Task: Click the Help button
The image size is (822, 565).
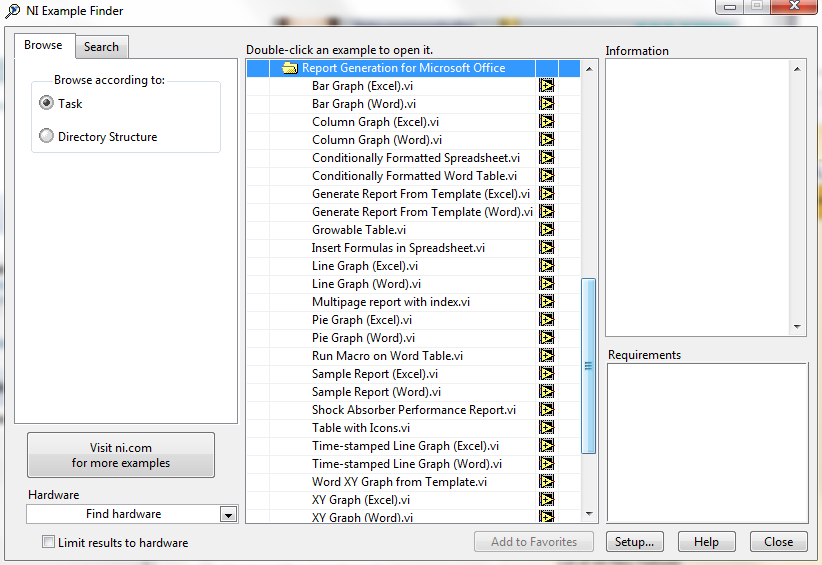Action: (706, 542)
